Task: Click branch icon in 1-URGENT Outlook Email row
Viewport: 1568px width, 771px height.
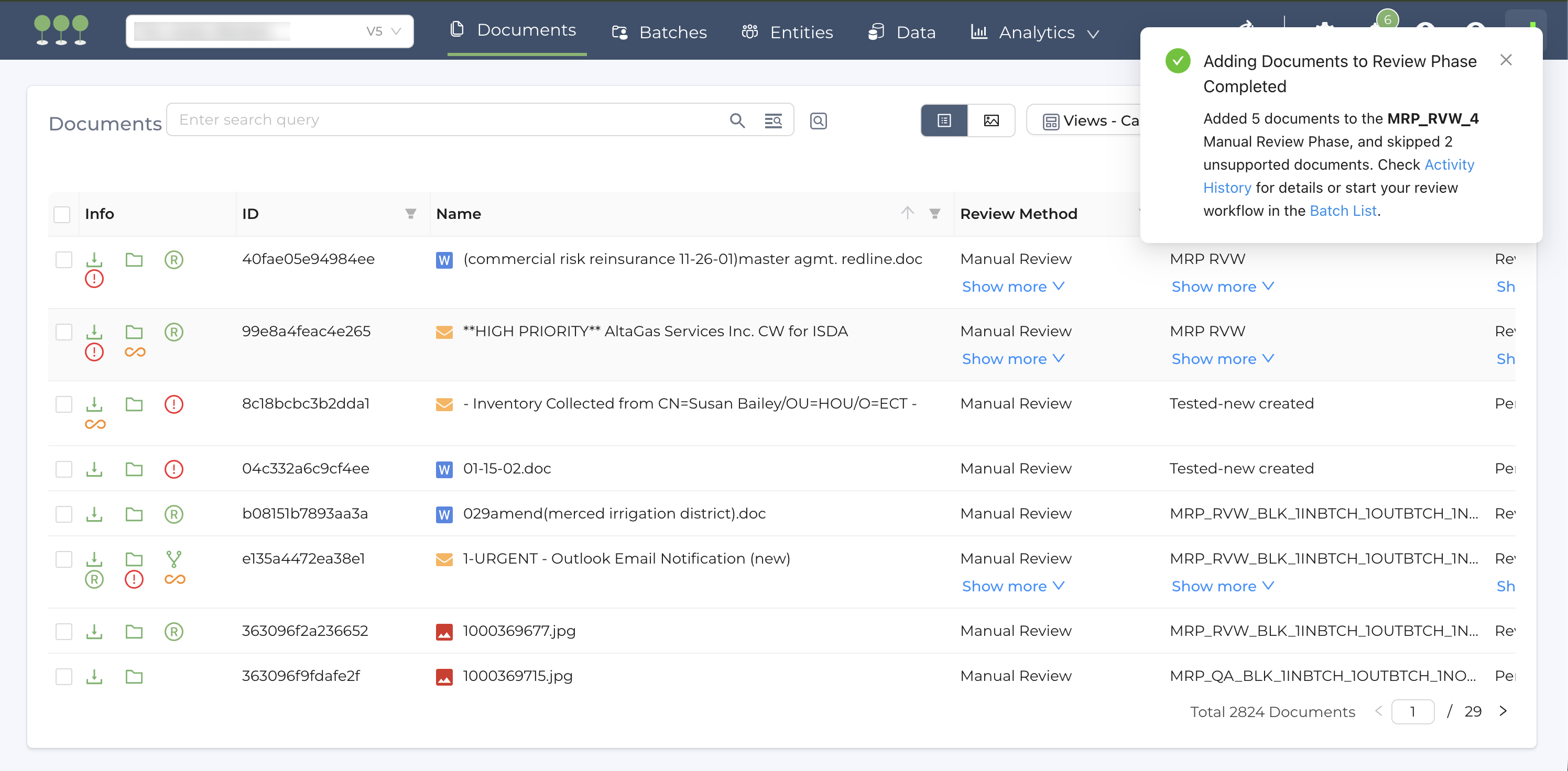Action: (173, 558)
